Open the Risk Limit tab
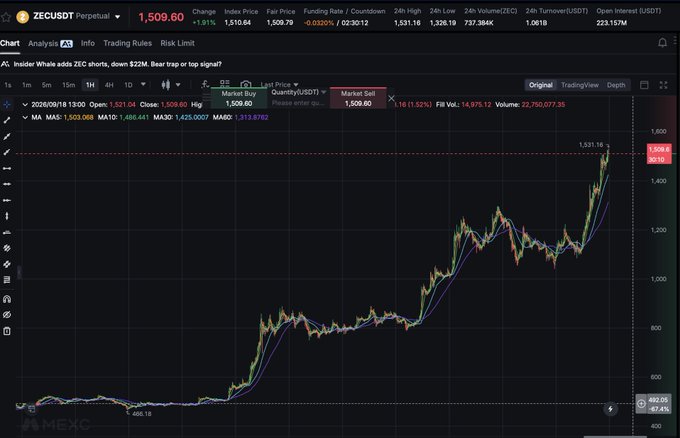 click(x=177, y=43)
